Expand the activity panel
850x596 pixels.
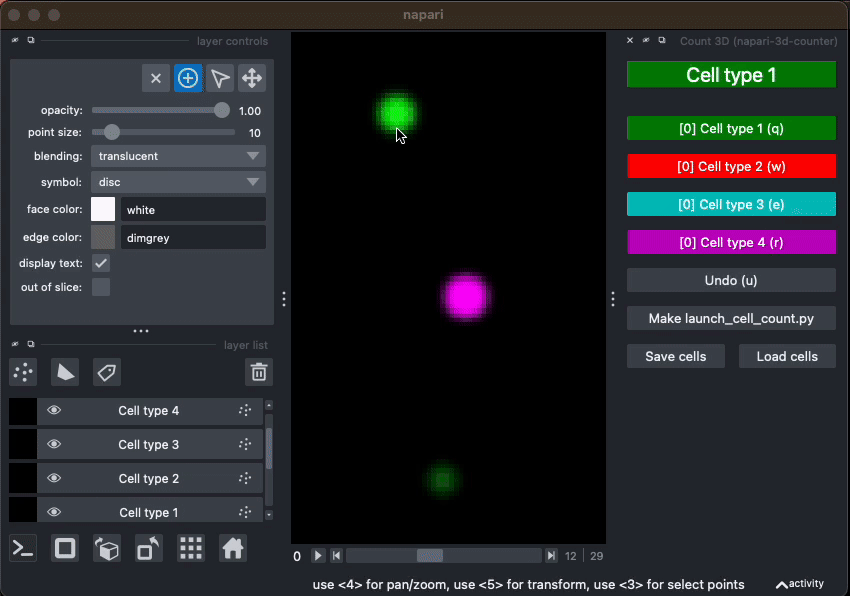[x=800, y=584]
